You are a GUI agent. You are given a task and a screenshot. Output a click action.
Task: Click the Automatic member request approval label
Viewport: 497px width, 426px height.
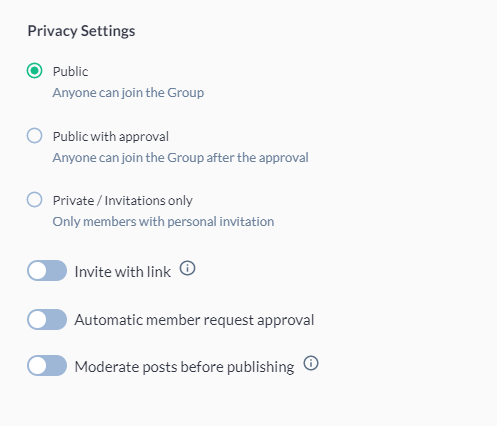[x=194, y=320]
